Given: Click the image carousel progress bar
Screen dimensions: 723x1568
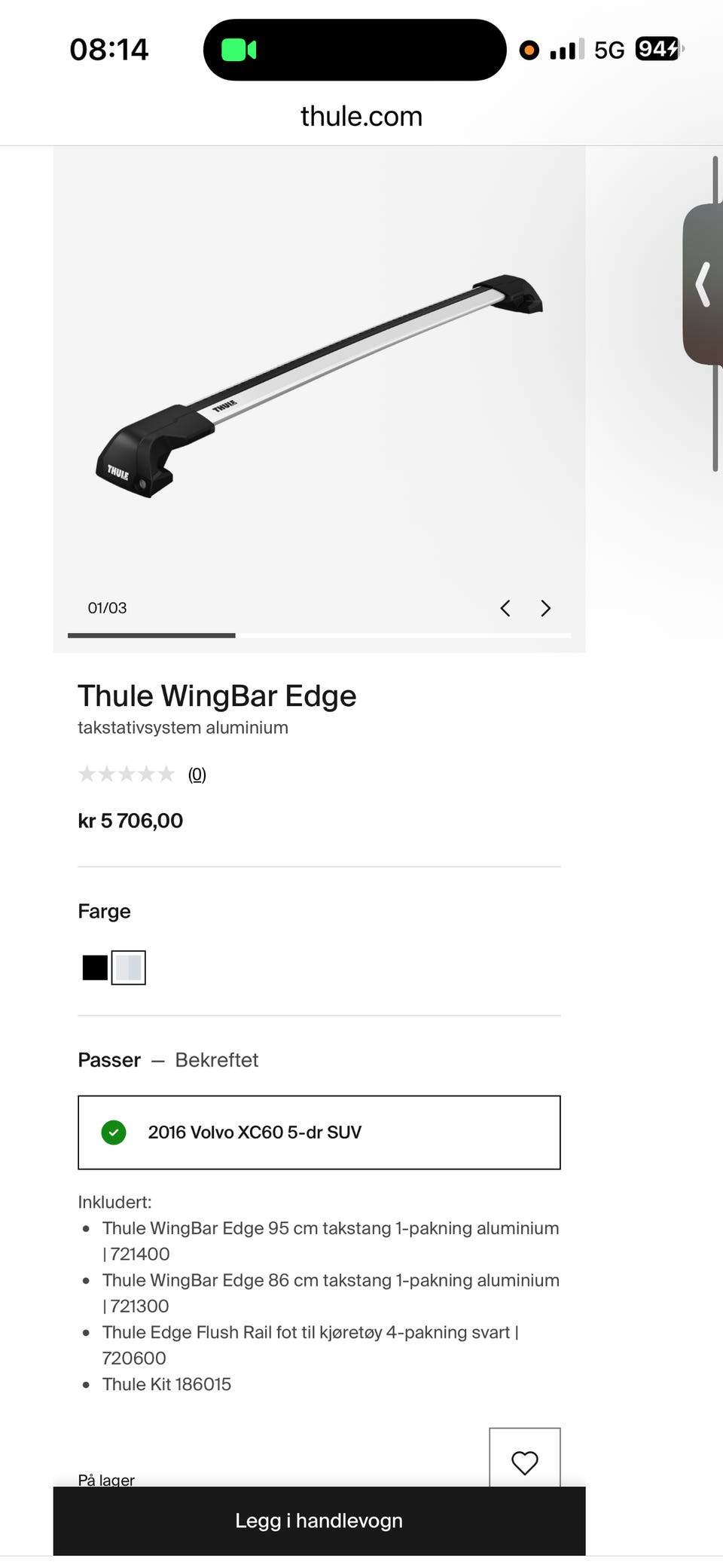Looking at the screenshot, I should [x=319, y=635].
